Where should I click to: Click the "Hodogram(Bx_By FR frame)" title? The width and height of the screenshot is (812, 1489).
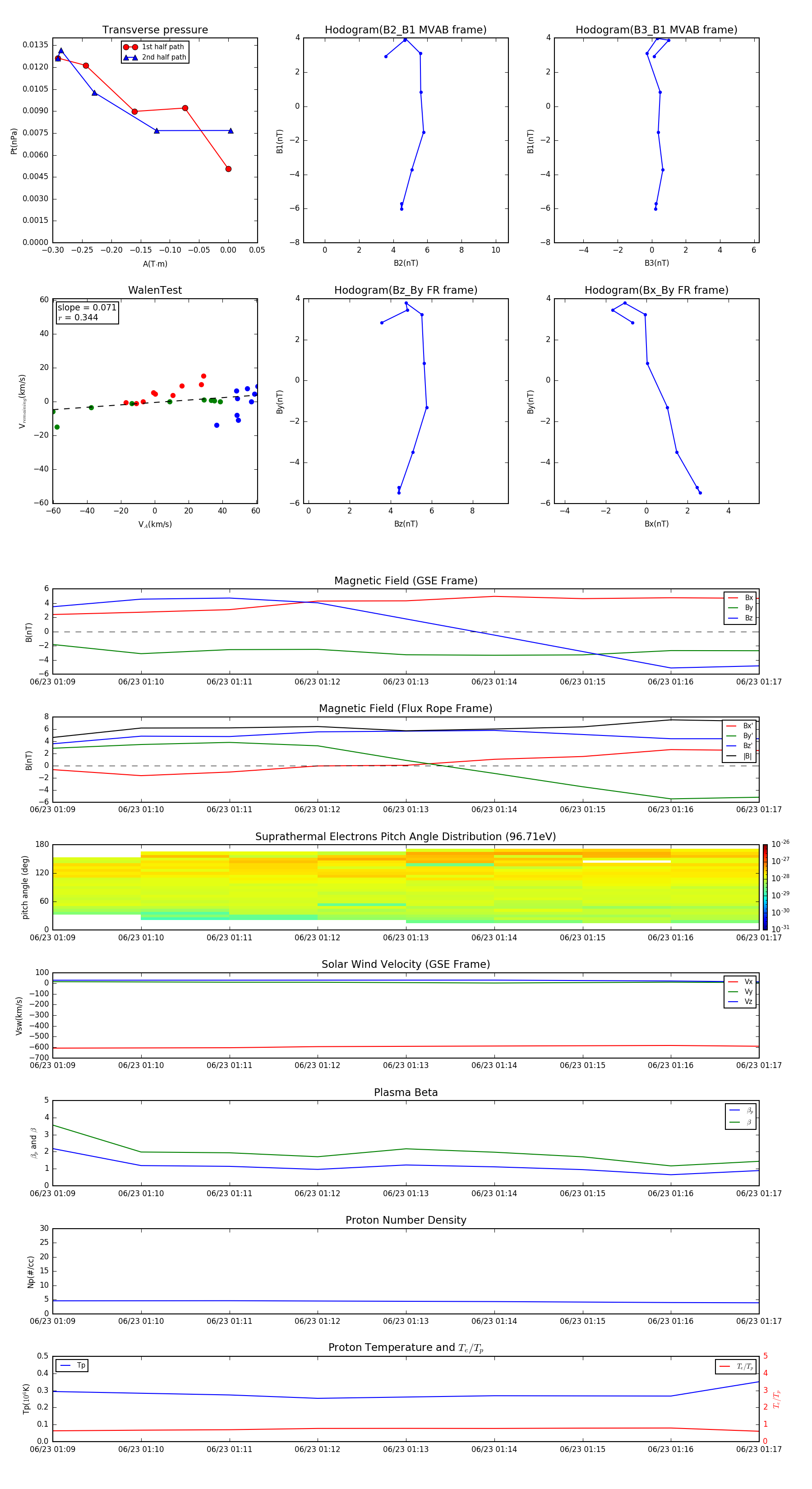(x=656, y=290)
